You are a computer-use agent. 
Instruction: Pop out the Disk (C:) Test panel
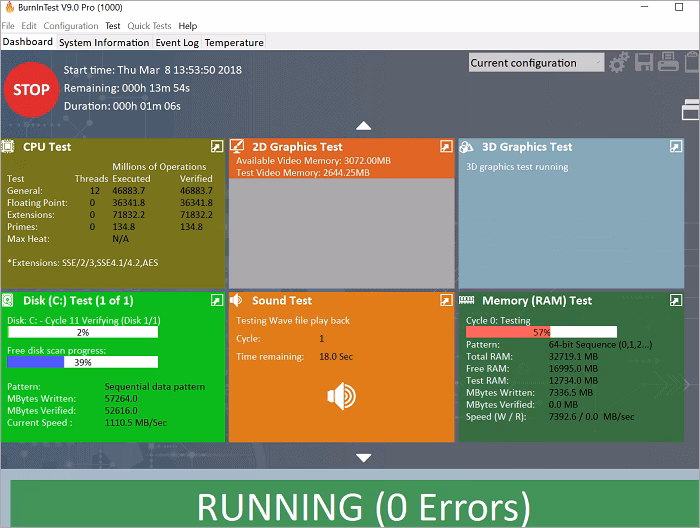tap(217, 300)
